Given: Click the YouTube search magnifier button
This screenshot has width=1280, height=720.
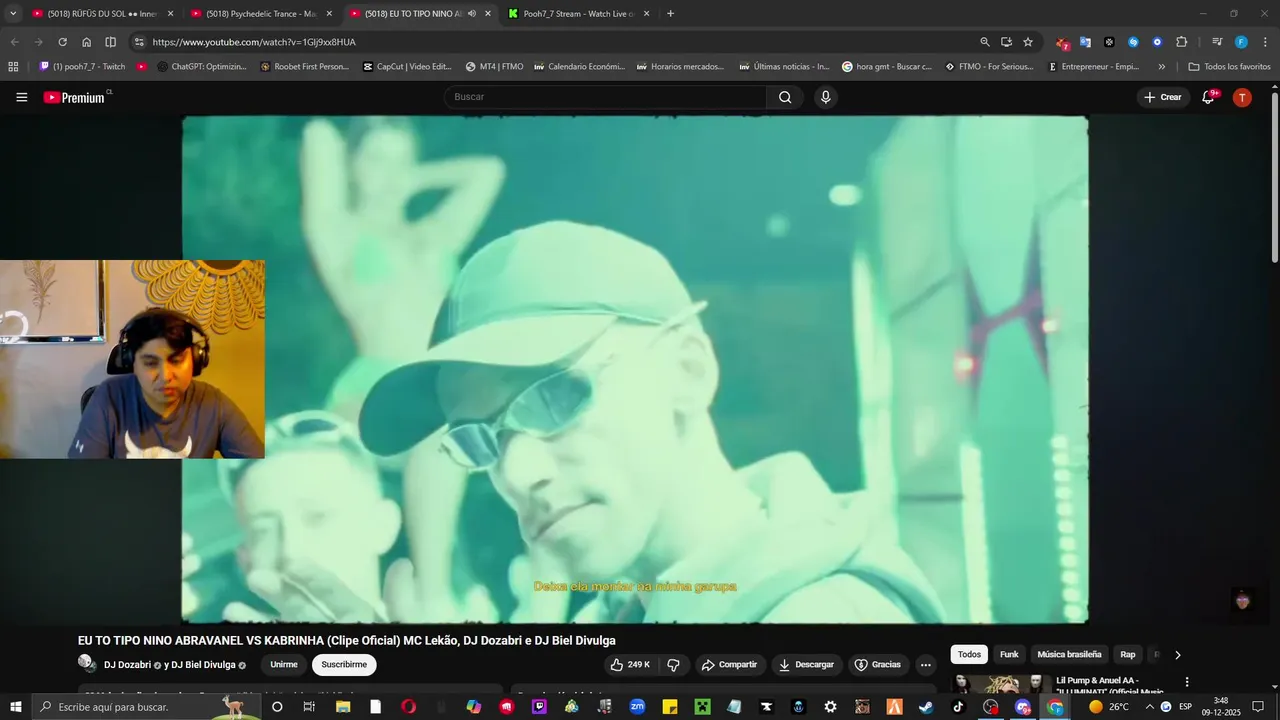Looking at the screenshot, I should [785, 97].
